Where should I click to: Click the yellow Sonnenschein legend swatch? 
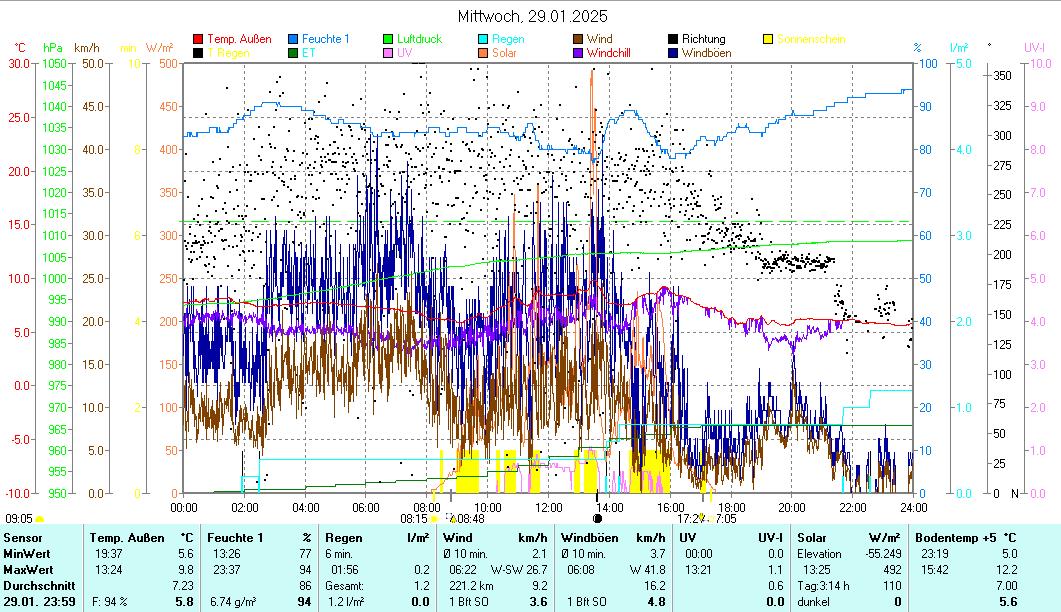coord(769,39)
